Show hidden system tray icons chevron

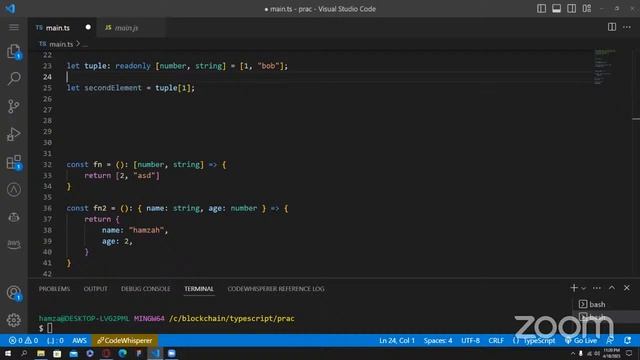coord(573,353)
